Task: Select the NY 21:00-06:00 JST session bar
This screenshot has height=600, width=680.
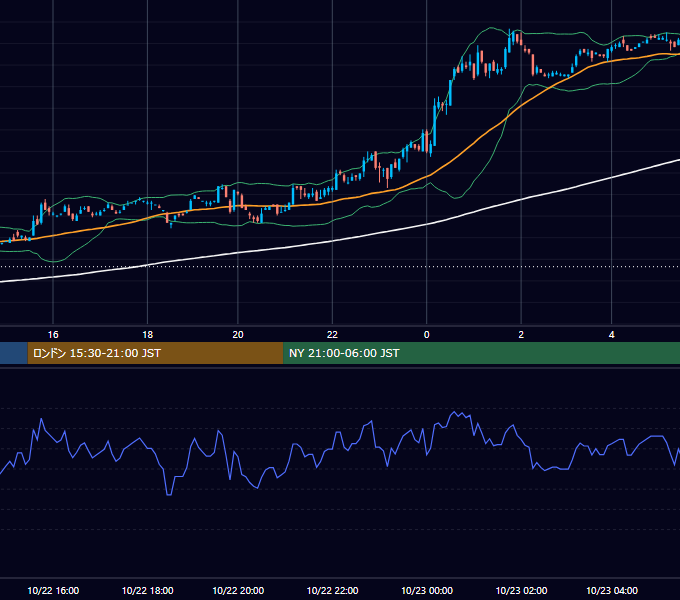Action: (x=481, y=353)
